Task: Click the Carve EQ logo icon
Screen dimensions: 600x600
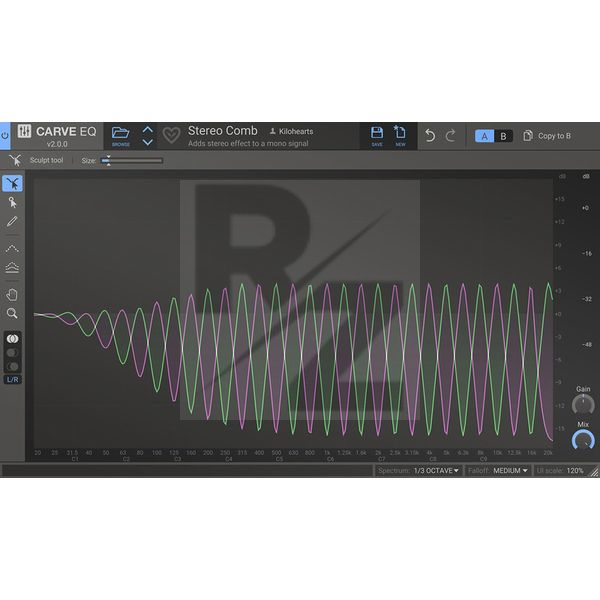Action: point(24,131)
